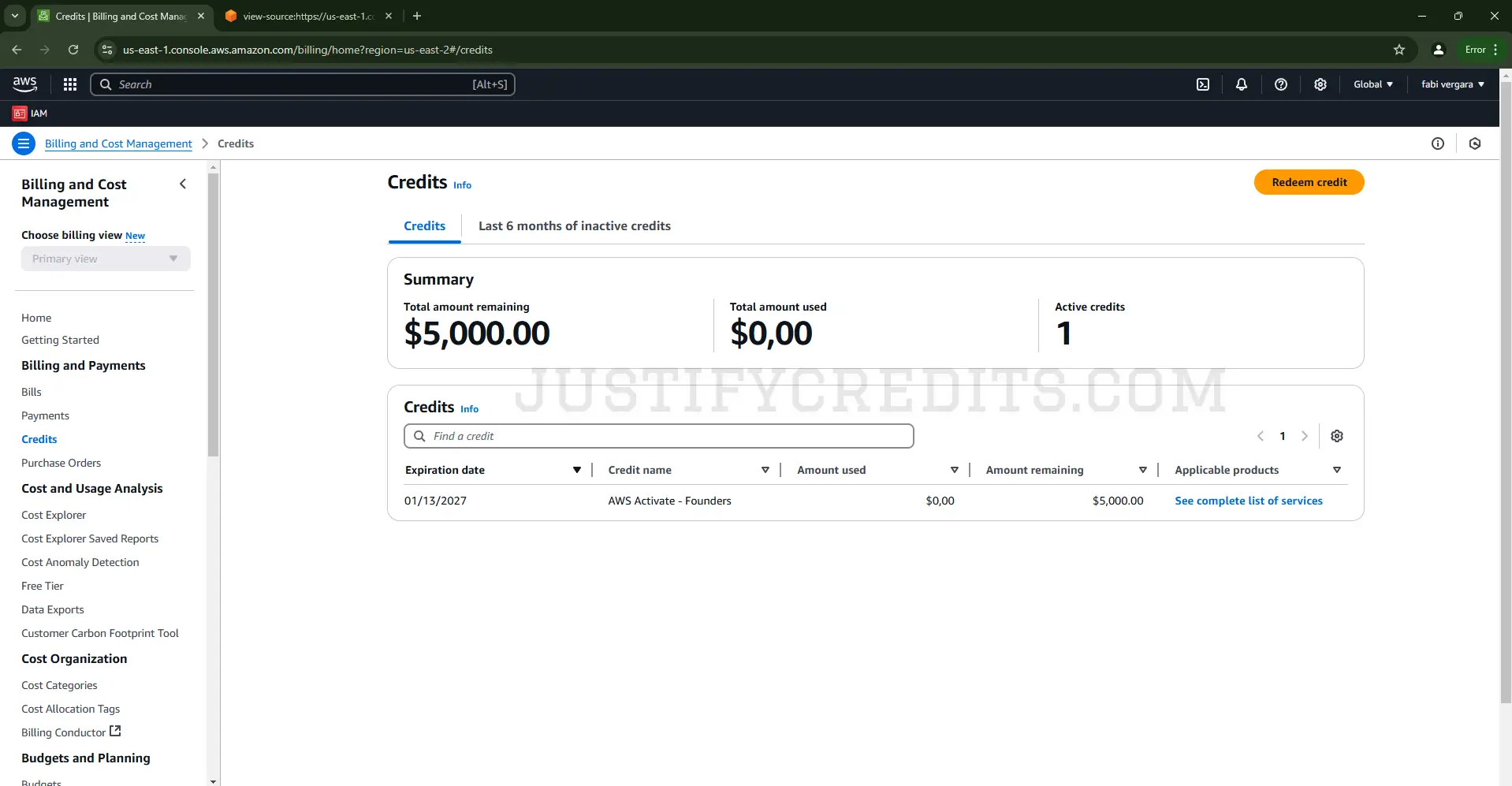Click the Error button in Chrome toolbar
The image size is (1512, 786).
coord(1475,50)
